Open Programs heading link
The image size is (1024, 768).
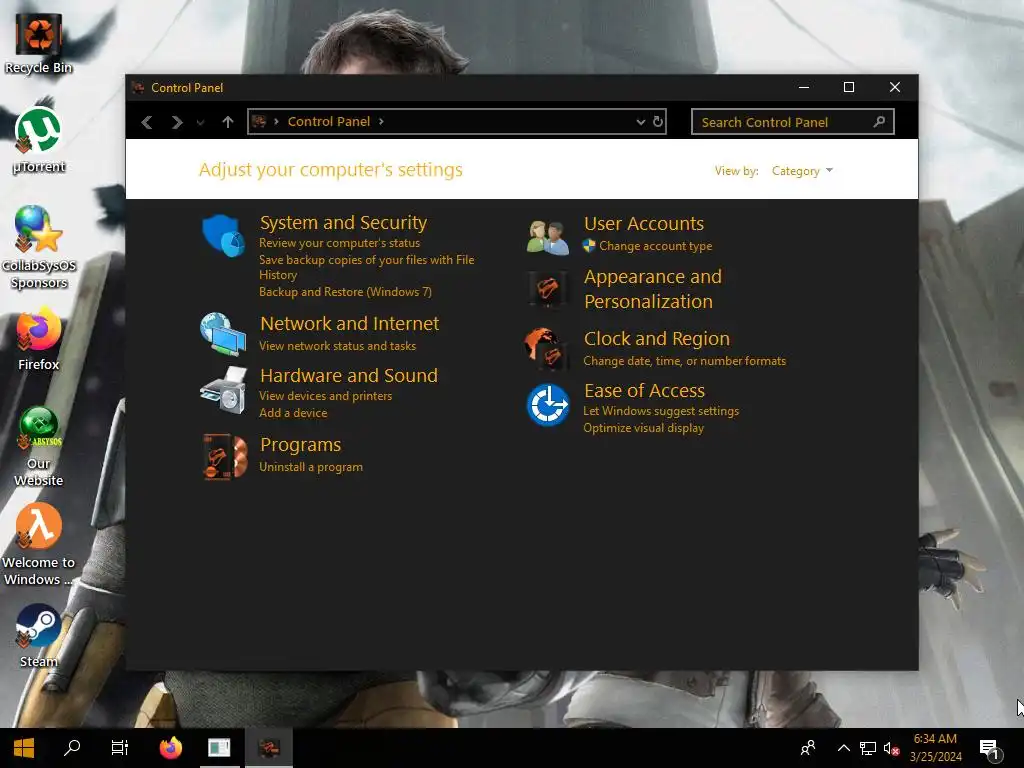[300, 445]
